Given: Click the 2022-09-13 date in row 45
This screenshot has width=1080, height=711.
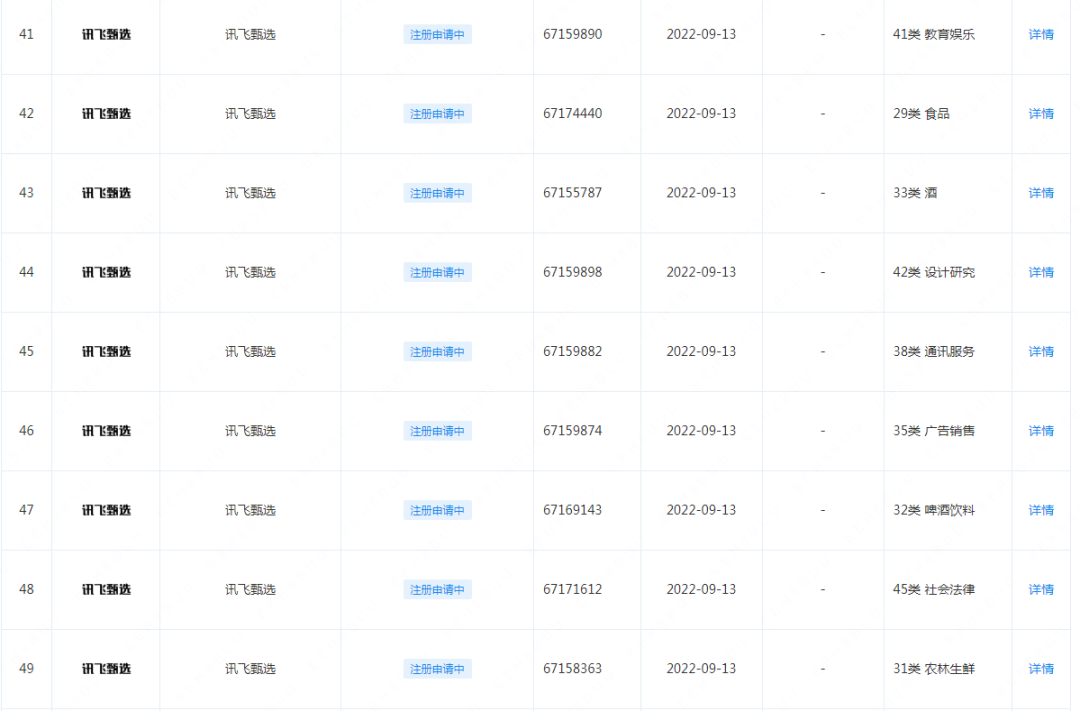Looking at the screenshot, I should point(701,351).
